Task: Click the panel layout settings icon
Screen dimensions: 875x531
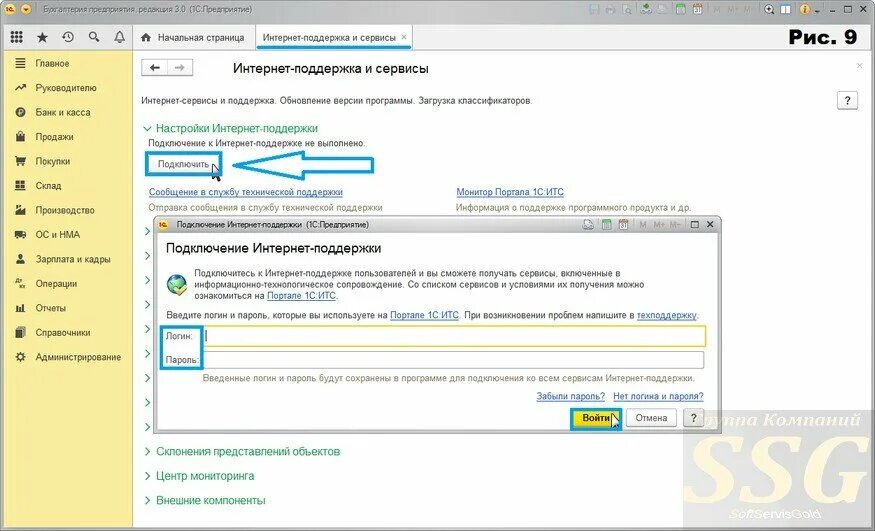Action: point(785,9)
